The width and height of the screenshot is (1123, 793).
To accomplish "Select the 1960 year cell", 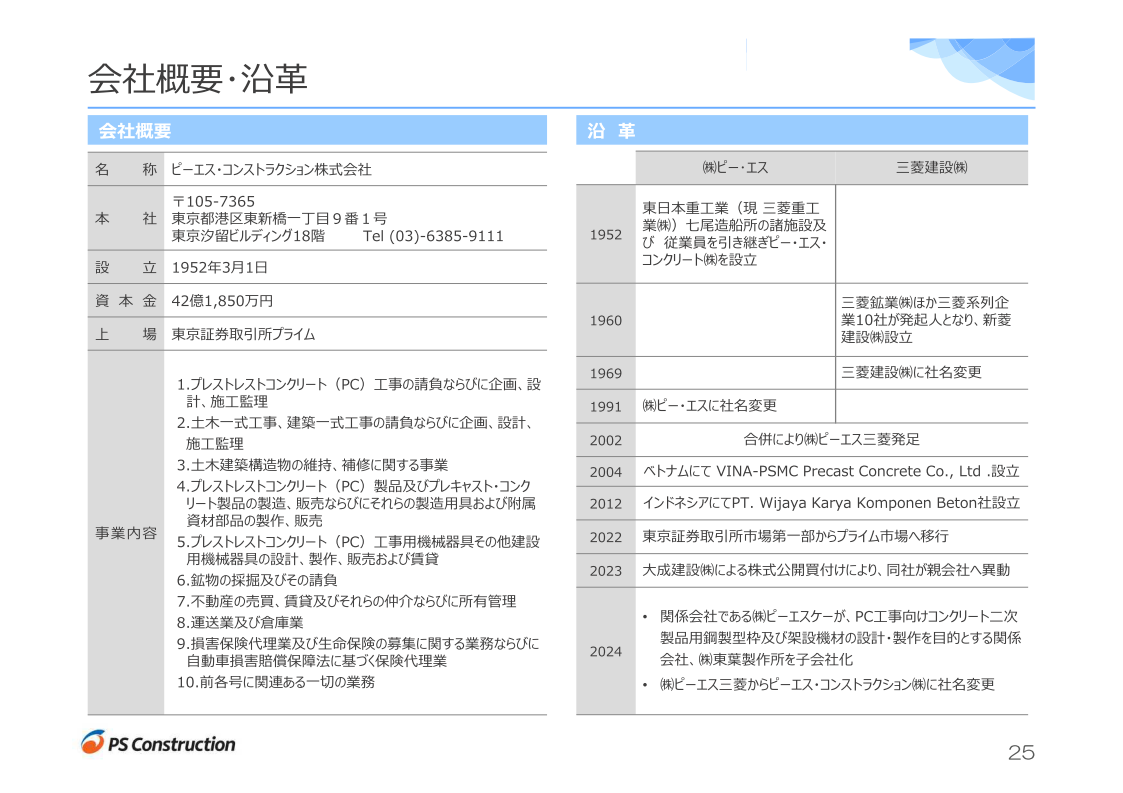I will click(606, 320).
